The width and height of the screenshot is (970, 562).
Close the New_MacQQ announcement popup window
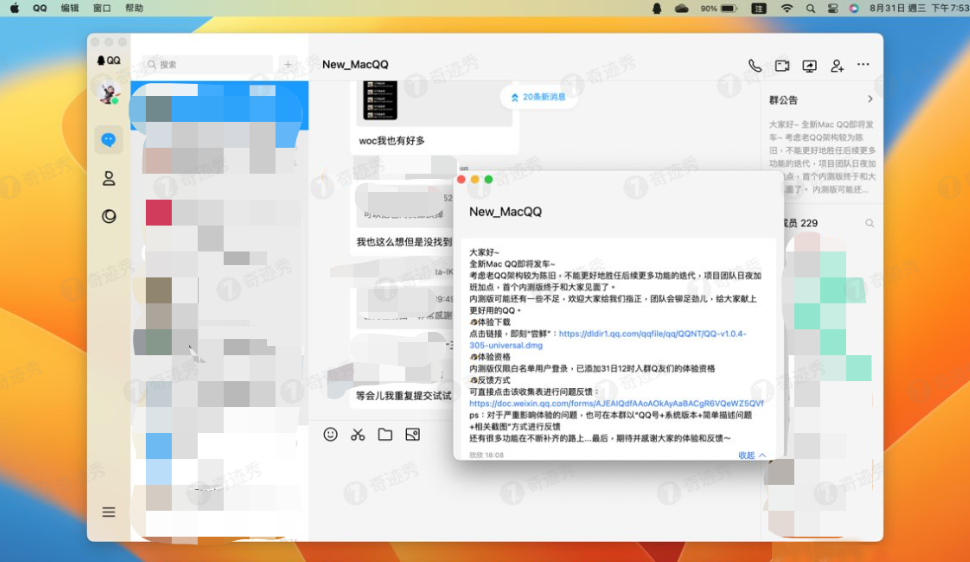click(461, 179)
